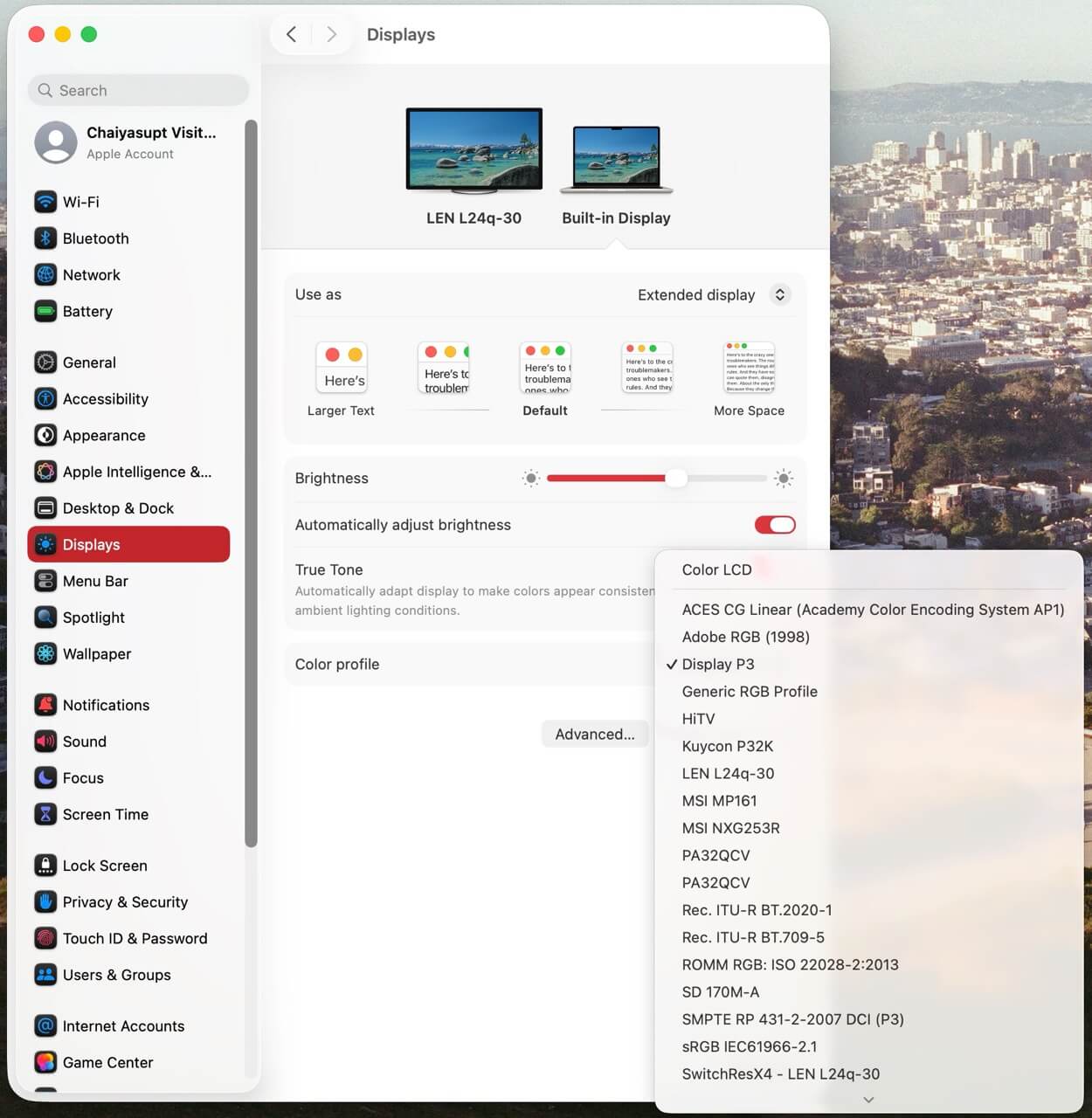
Task: Click Privacy & Security hand icon
Action: click(45, 902)
